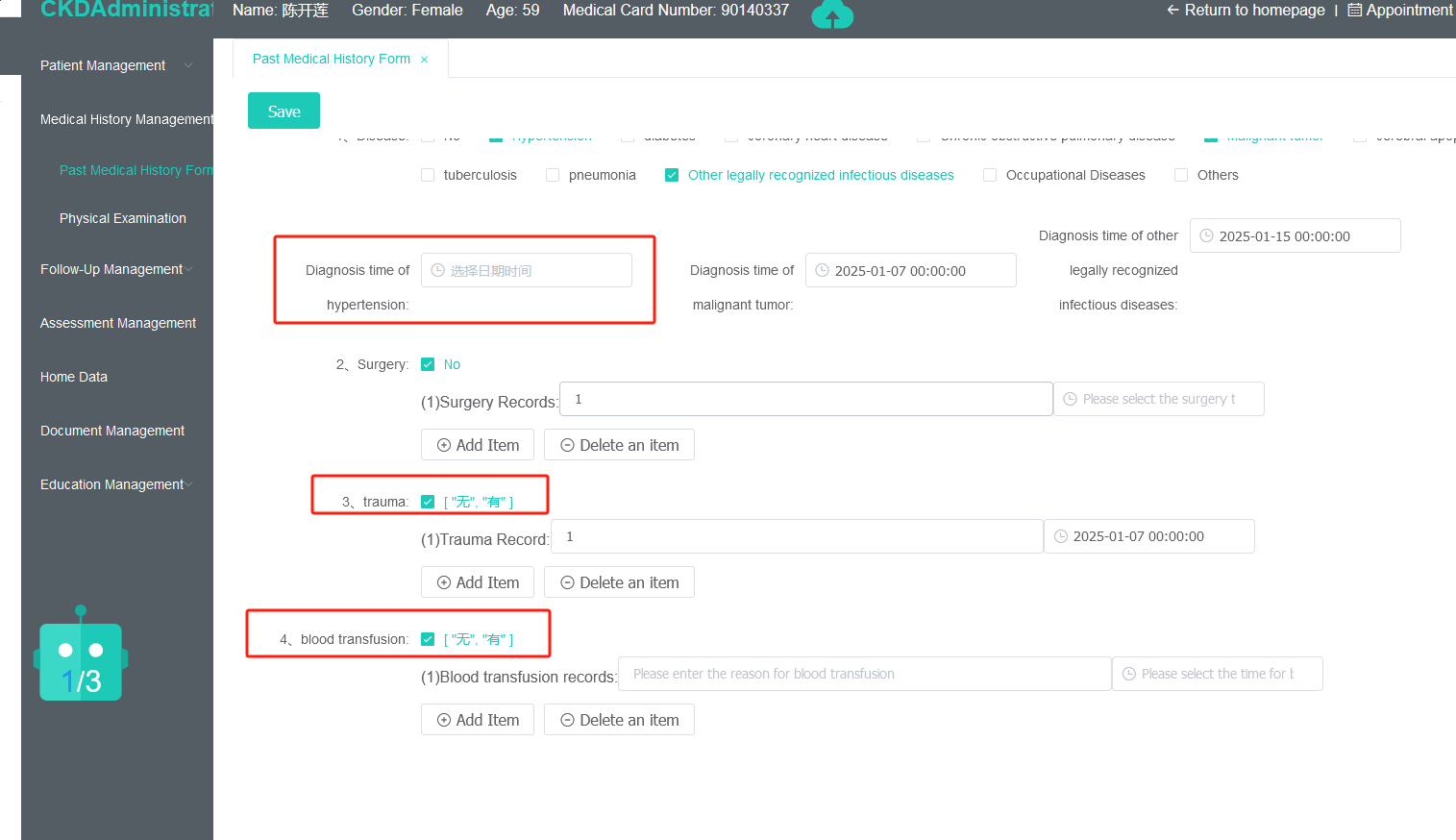Image resolution: width=1456 pixels, height=840 pixels.
Task: Click clock icon in infectious diseases diagnosis time
Action: 1207,235
